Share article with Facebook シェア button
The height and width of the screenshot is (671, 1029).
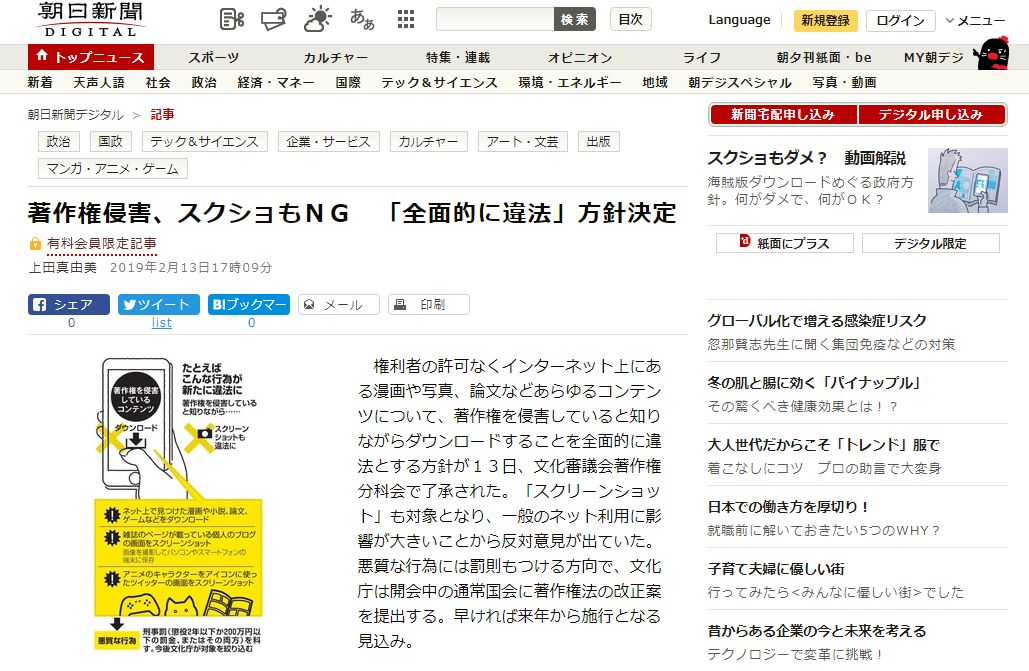click(x=69, y=305)
